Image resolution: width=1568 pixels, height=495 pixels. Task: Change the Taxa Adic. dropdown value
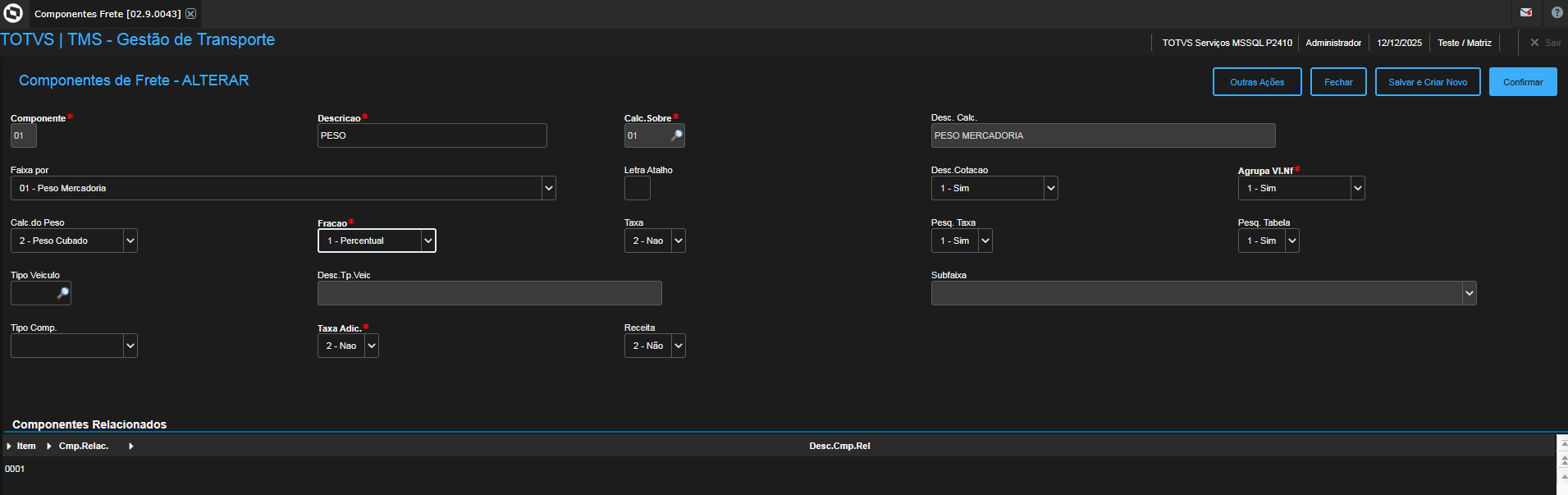coord(371,346)
